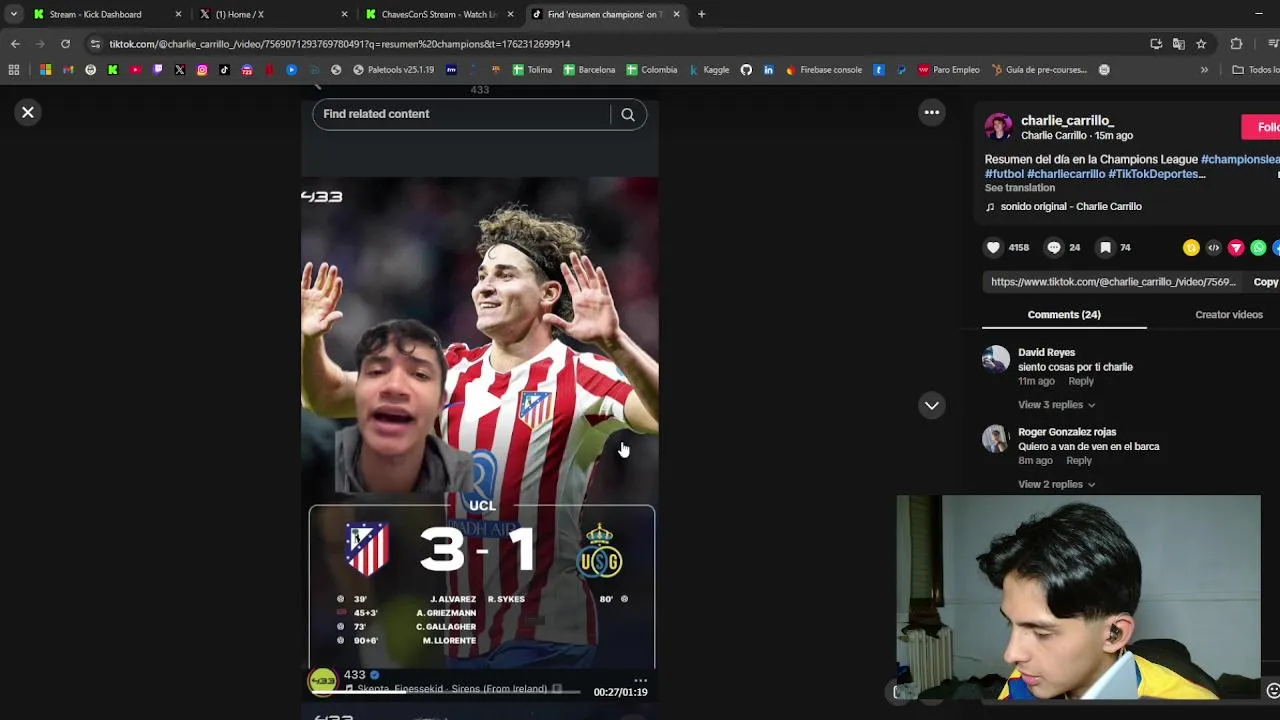
Task: Open the Kaggle bookmark
Action: (x=708, y=70)
